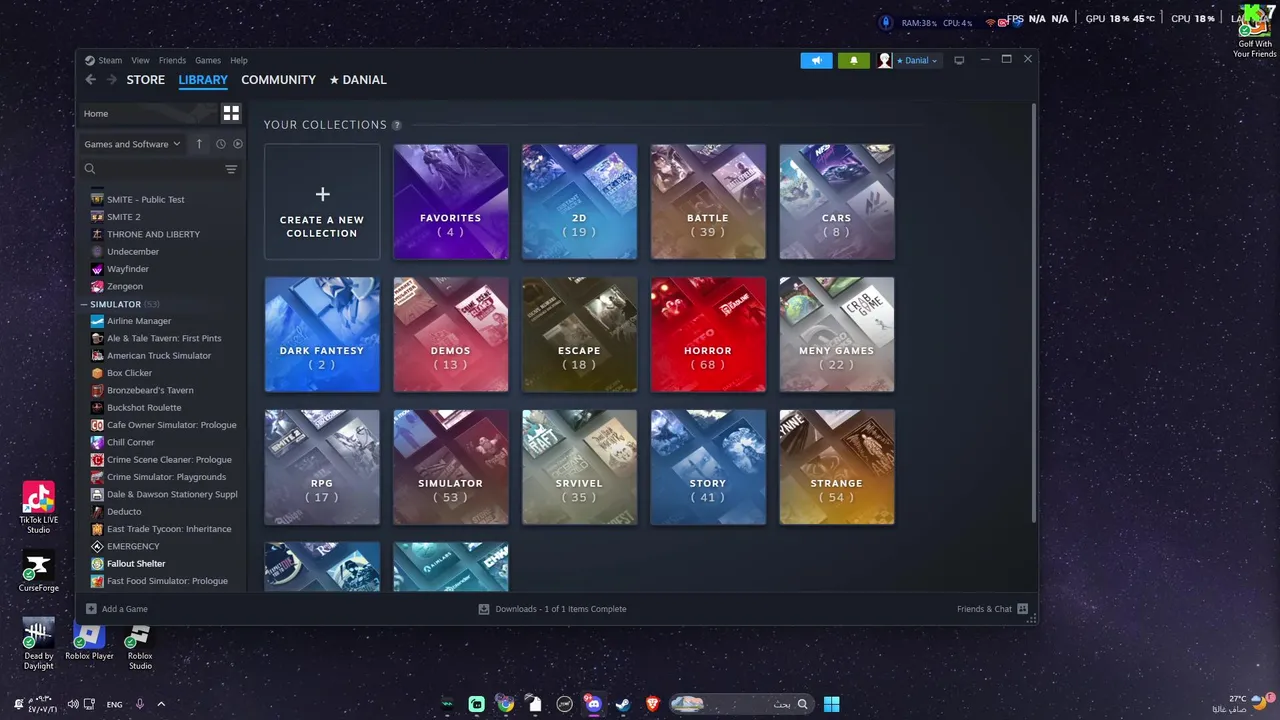The width and height of the screenshot is (1280, 720).
Task: Open the BATTLE collection
Action: coord(708,202)
